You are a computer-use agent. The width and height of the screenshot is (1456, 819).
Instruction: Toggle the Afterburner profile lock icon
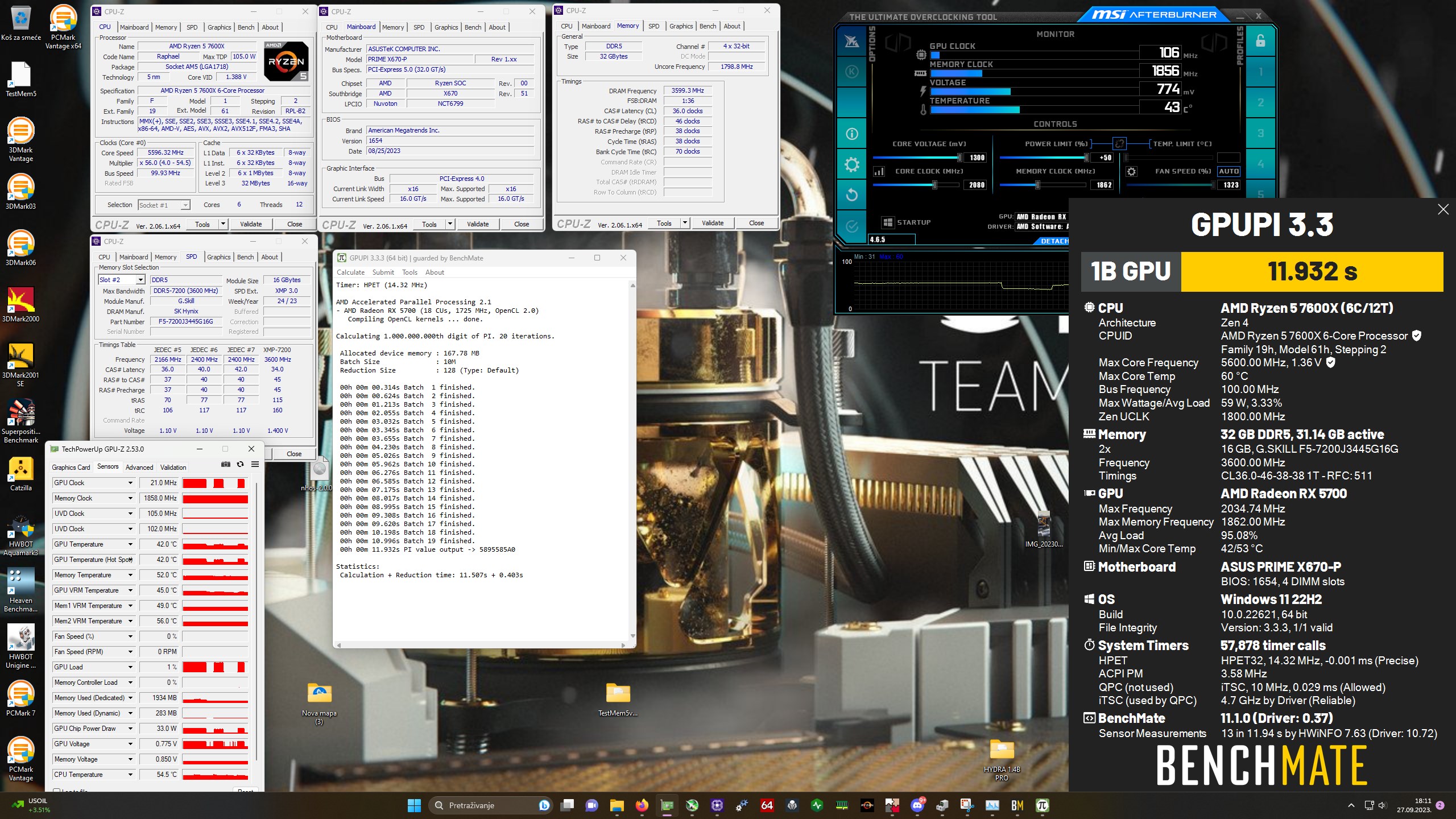click(1260, 41)
